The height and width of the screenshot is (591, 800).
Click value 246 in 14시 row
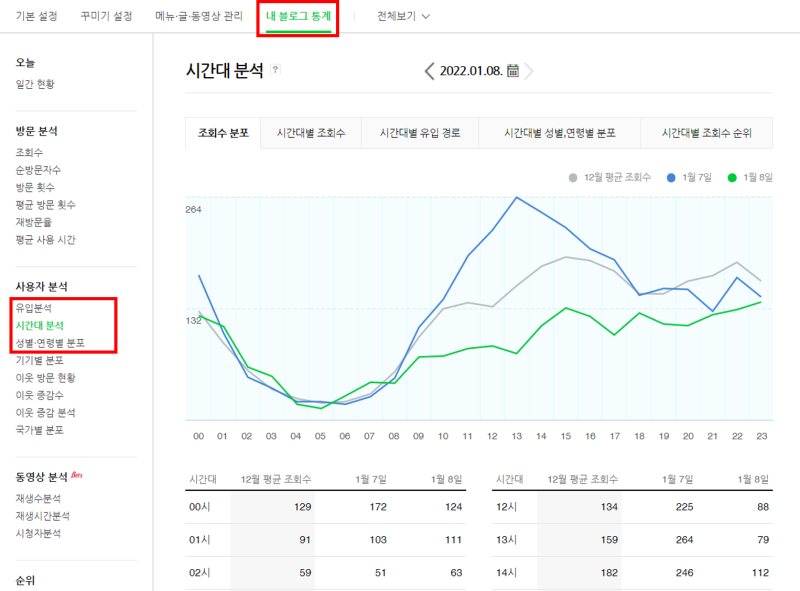(x=684, y=573)
